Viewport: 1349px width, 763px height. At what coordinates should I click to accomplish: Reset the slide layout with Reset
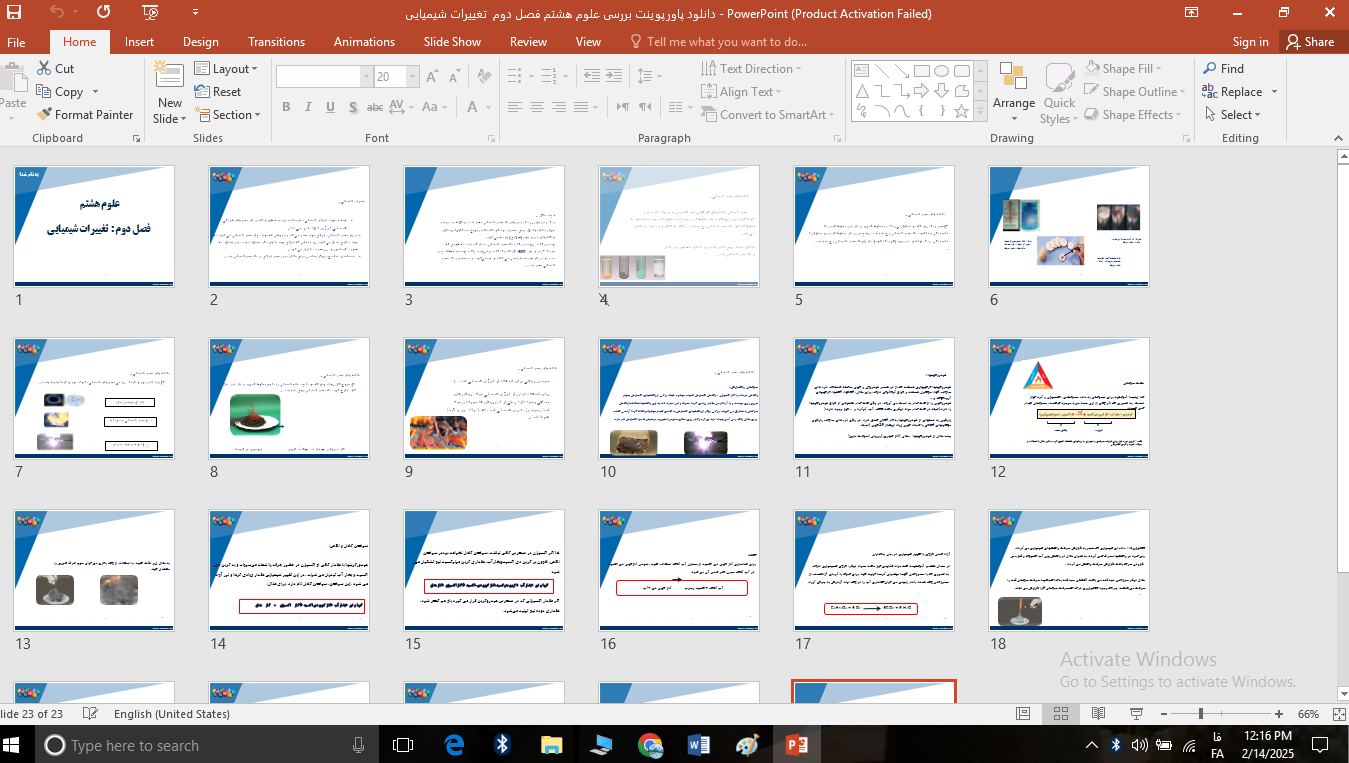[x=218, y=92]
